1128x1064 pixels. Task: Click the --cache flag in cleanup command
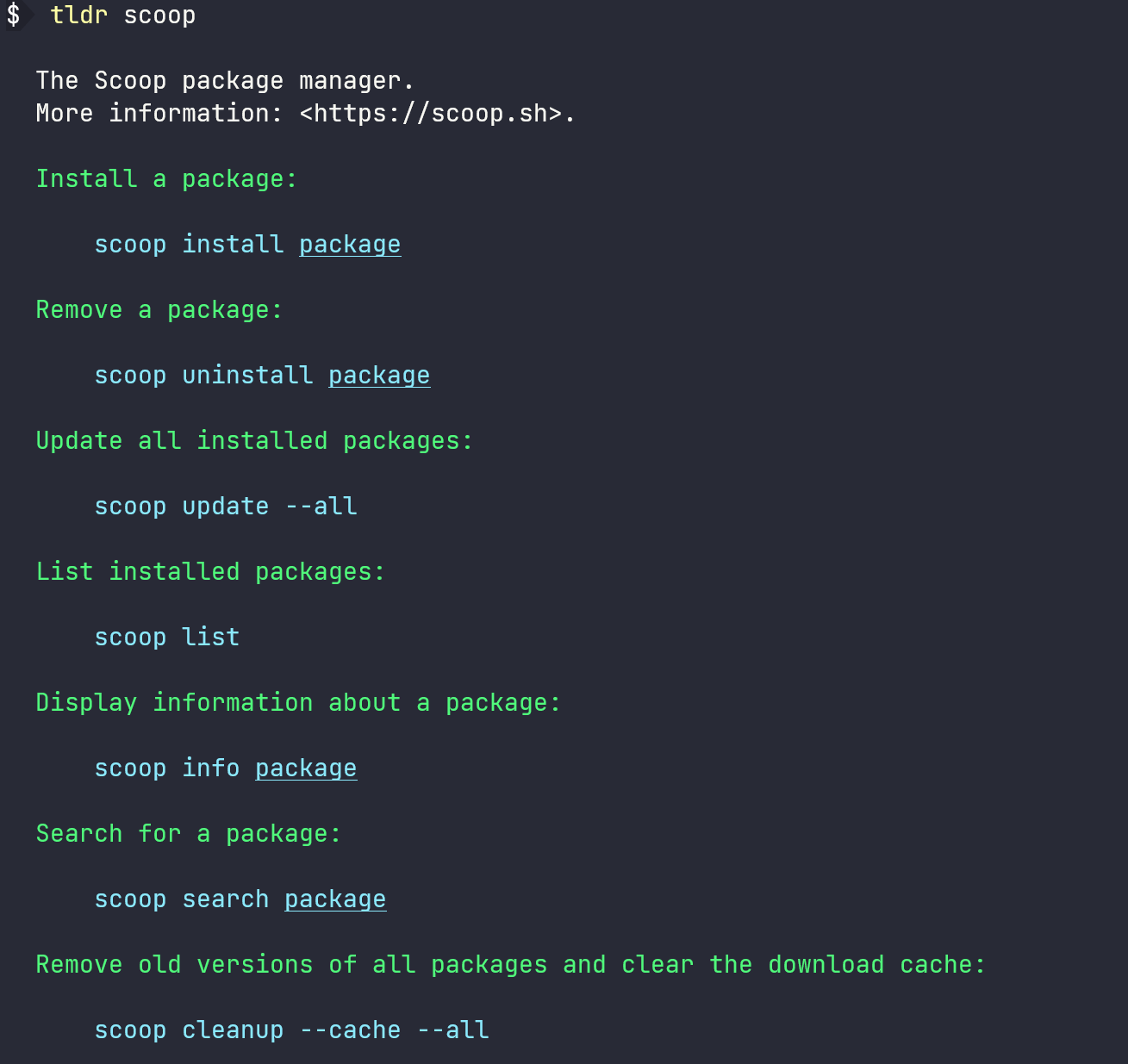pos(350,1030)
